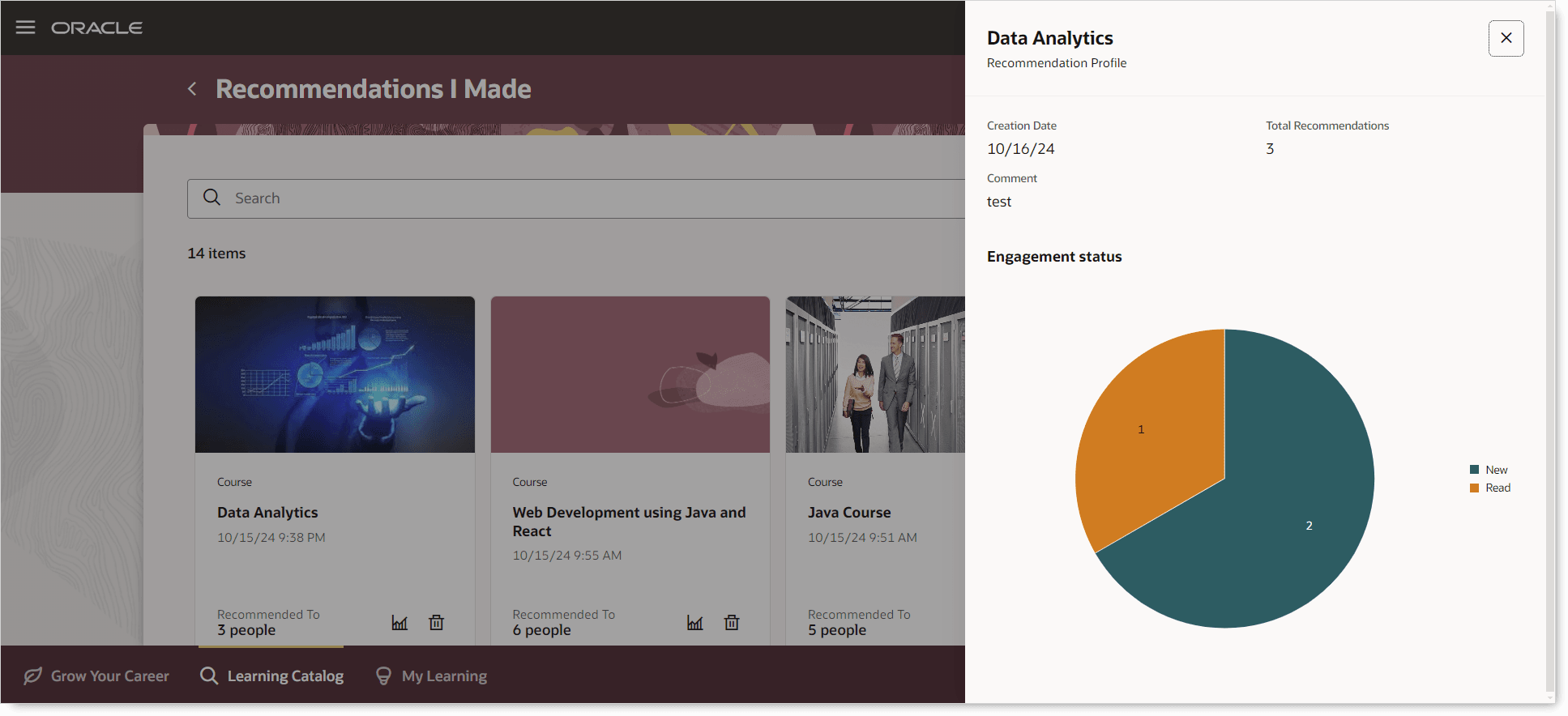The width and height of the screenshot is (1568, 716).
Task: Click the 14 items count text
Action: (216, 254)
